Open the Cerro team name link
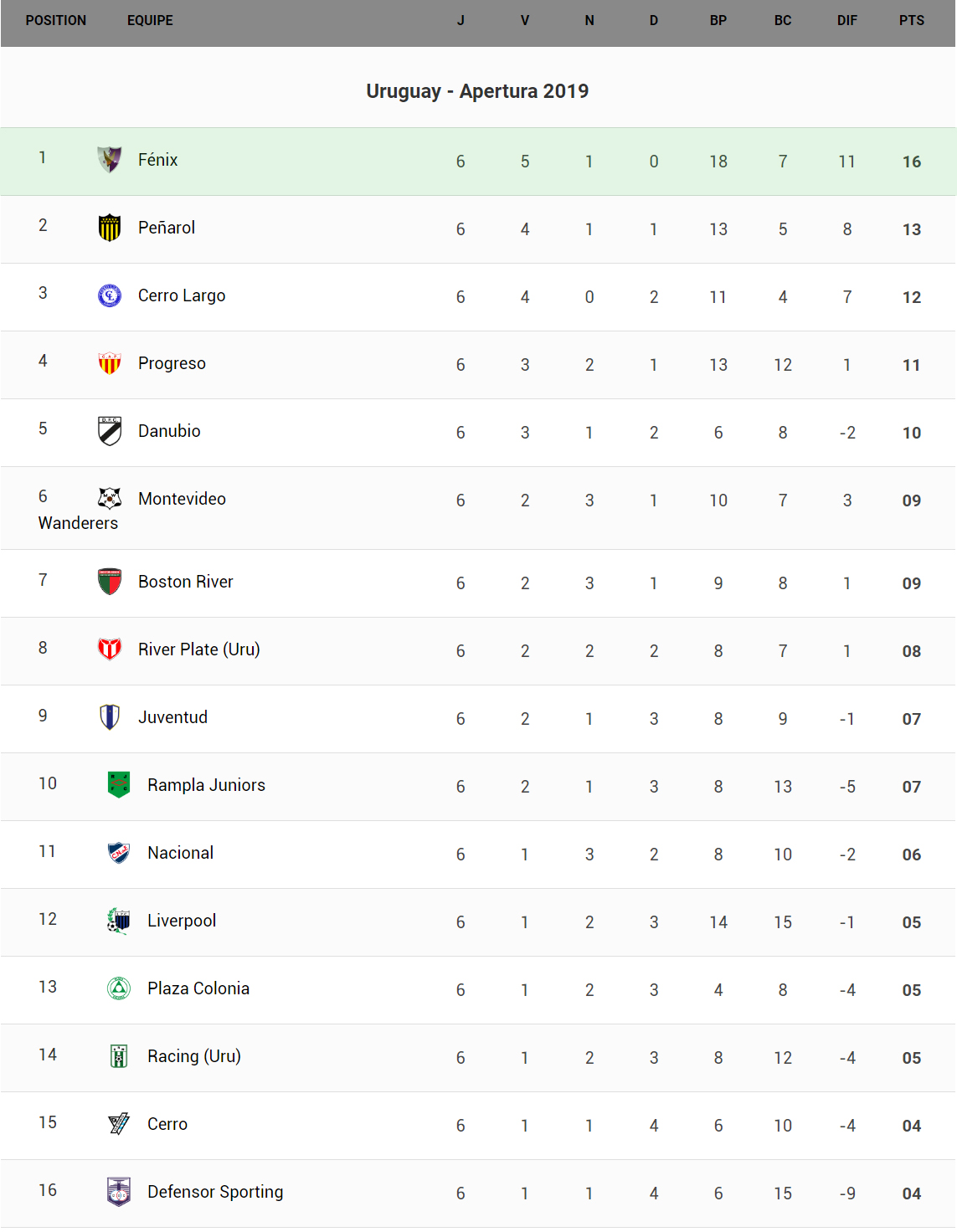 point(167,1124)
